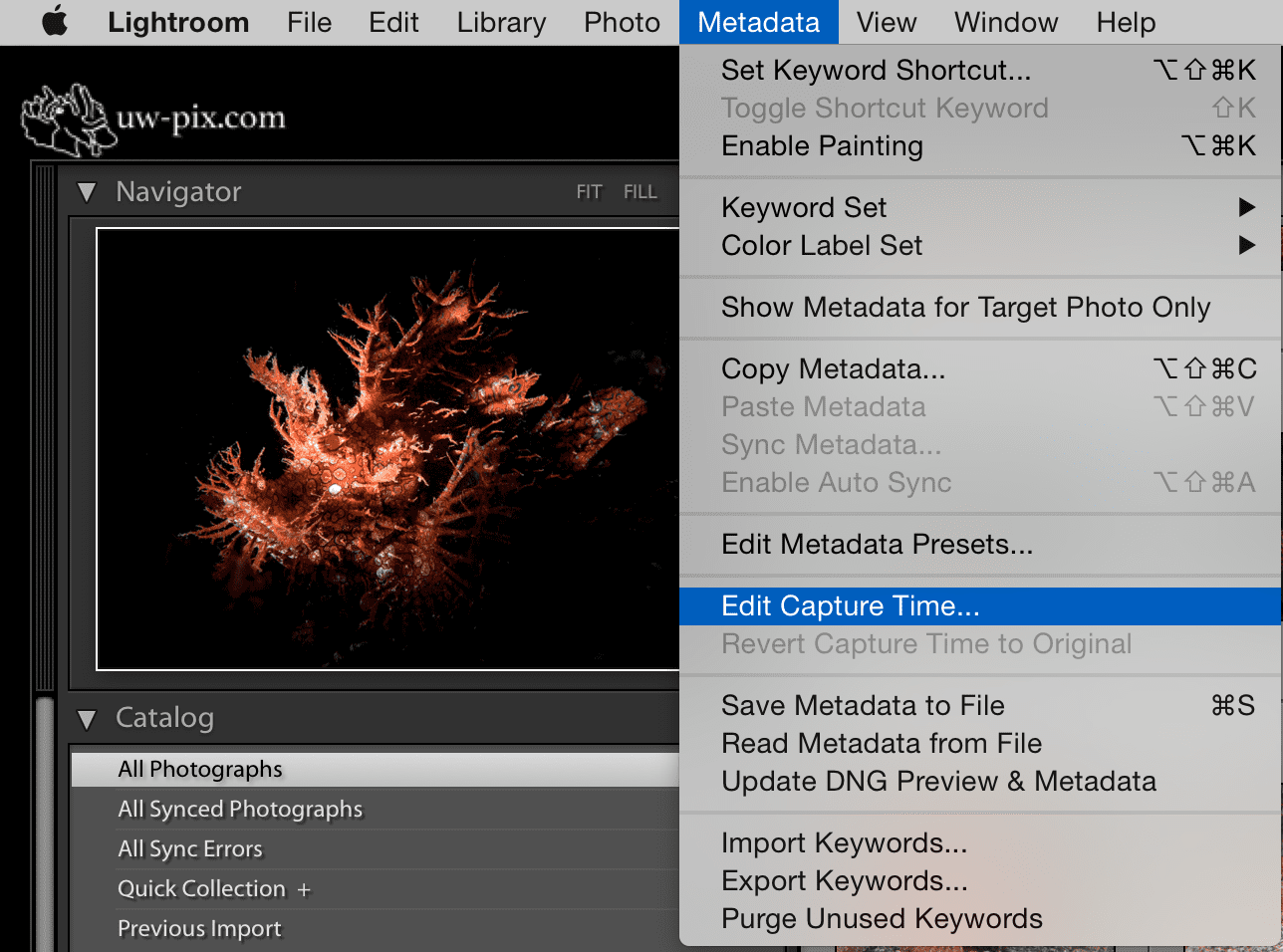
Task: Select All Sync Errors
Action: [376, 848]
